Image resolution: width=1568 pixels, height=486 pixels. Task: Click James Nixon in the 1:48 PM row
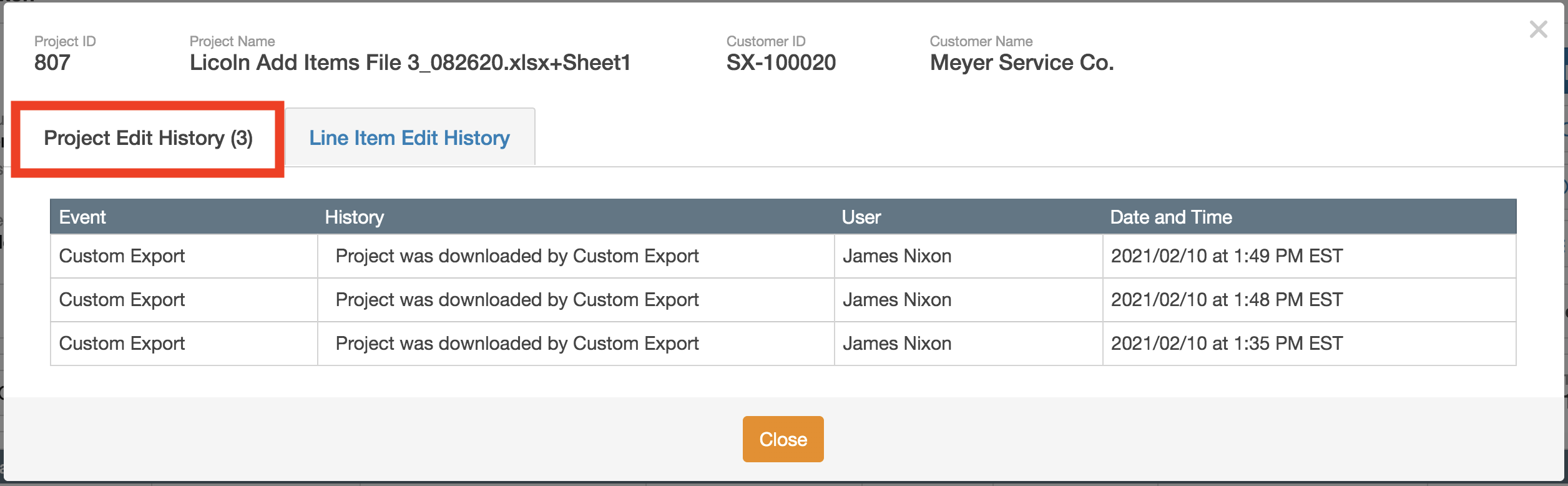tap(897, 300)
